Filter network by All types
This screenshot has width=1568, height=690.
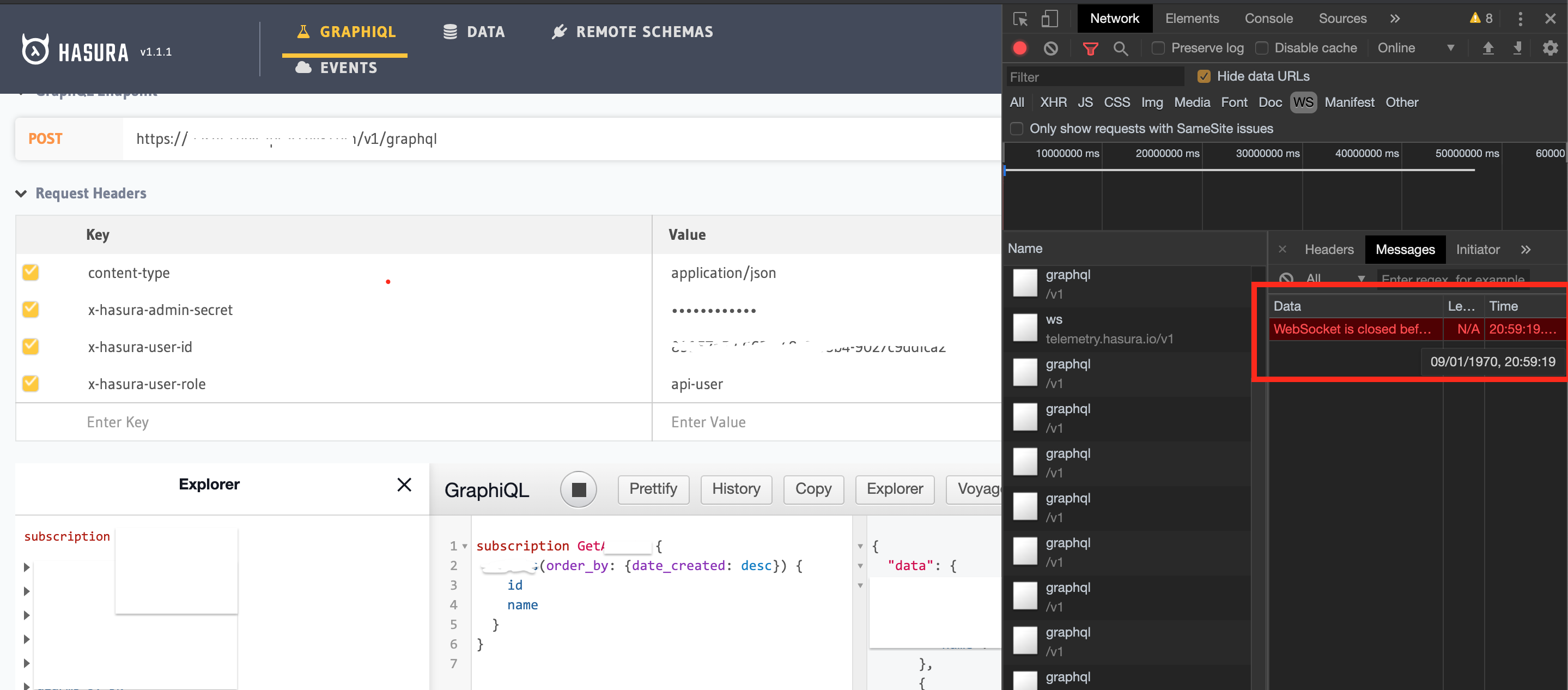1017,102
